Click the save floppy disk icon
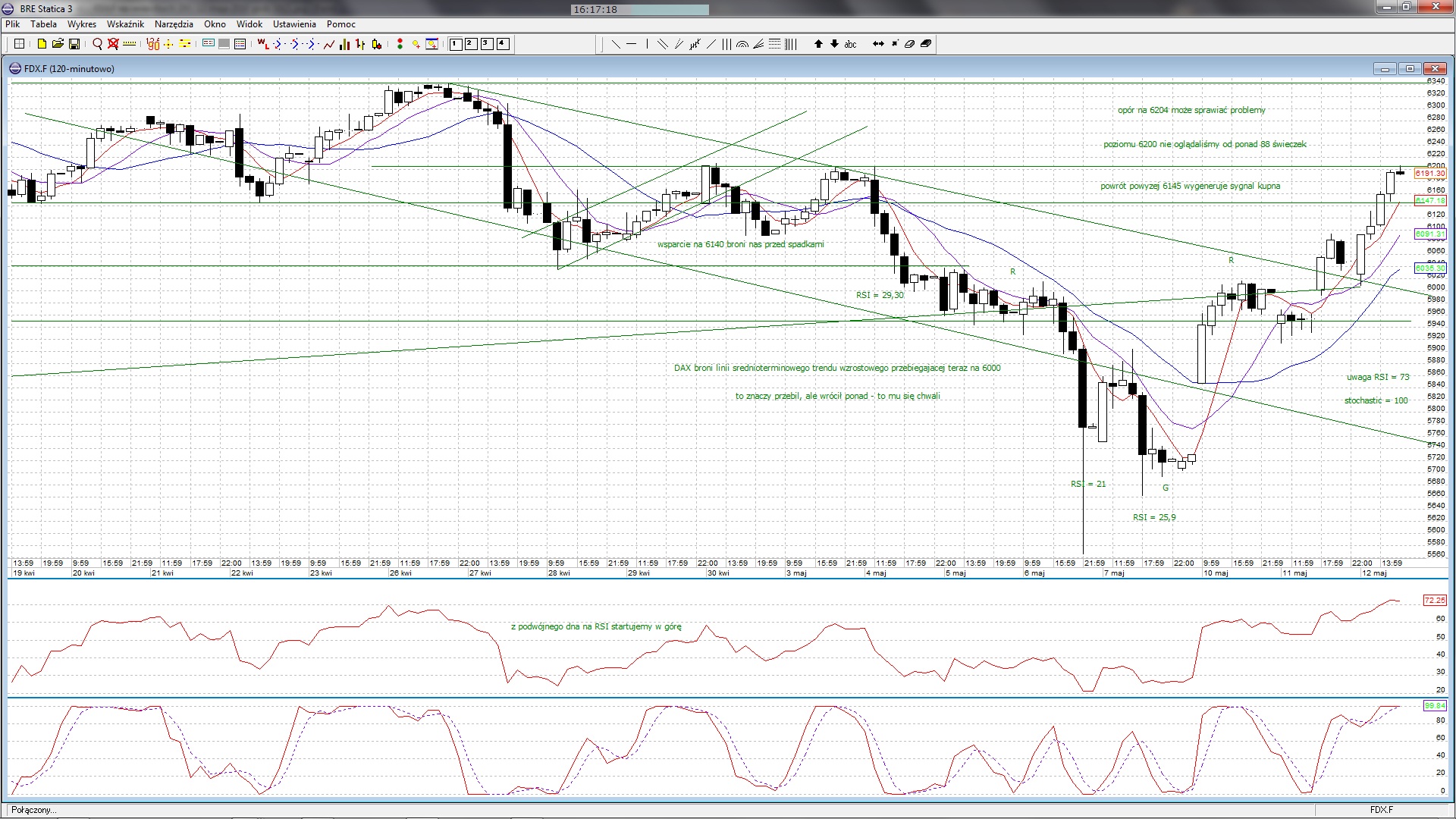Screen dimensions: 1456x819 pos(74,44)
